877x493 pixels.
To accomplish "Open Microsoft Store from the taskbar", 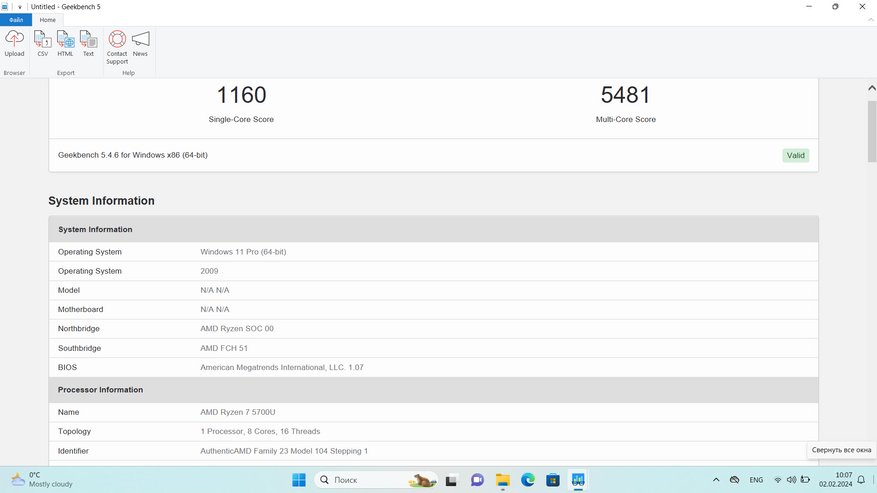I will tap(553, 480).
